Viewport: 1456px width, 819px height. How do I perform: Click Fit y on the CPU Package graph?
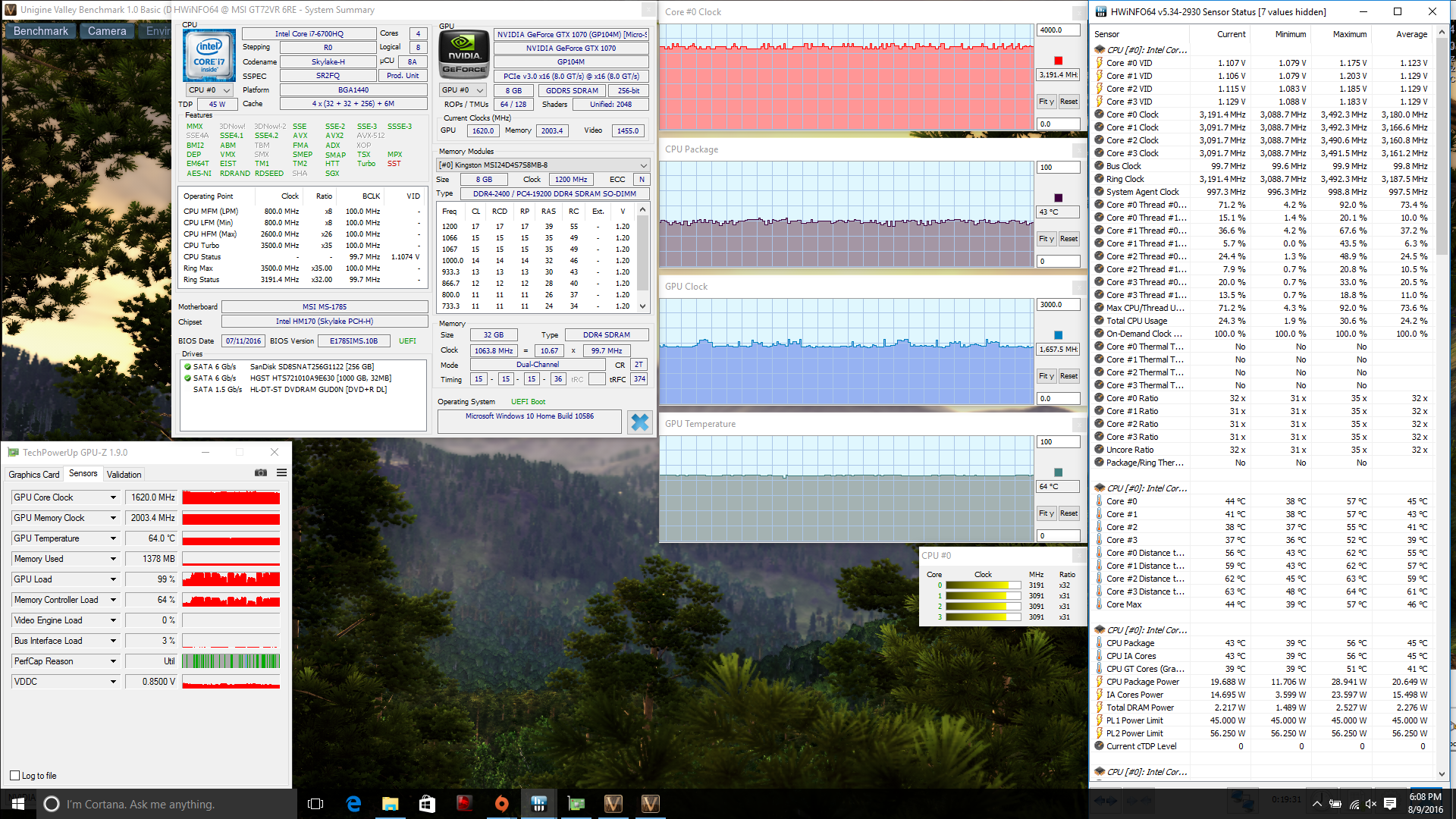(x=1046, y=239)
